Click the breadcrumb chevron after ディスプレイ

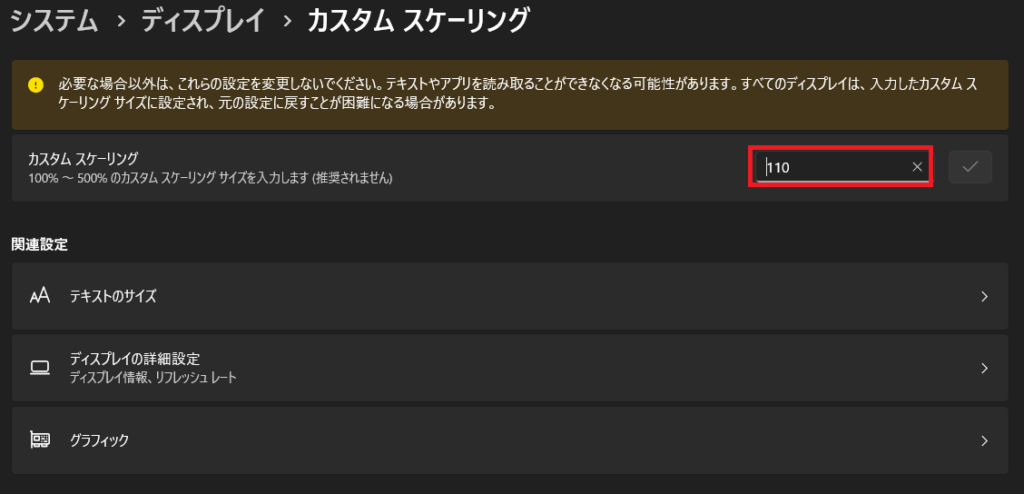(x=287, y=23)
